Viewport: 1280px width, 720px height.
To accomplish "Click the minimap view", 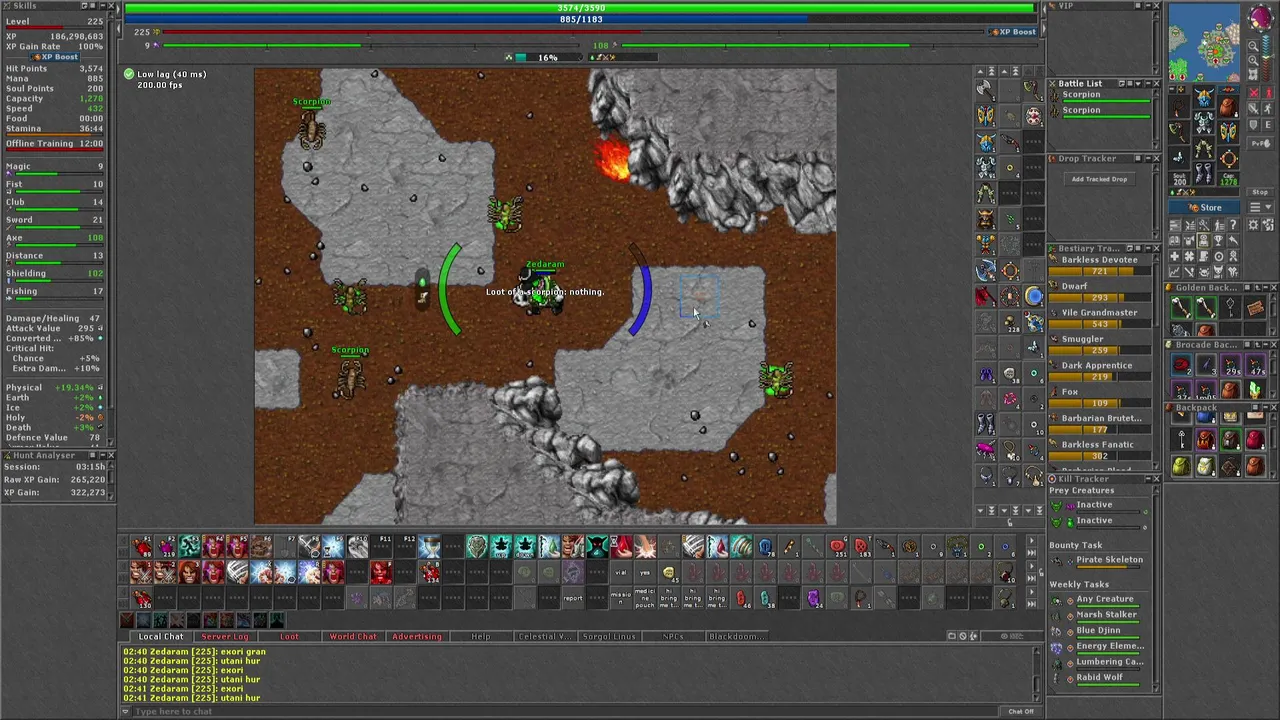I will pyautogui.click(x=1204, y=42).
